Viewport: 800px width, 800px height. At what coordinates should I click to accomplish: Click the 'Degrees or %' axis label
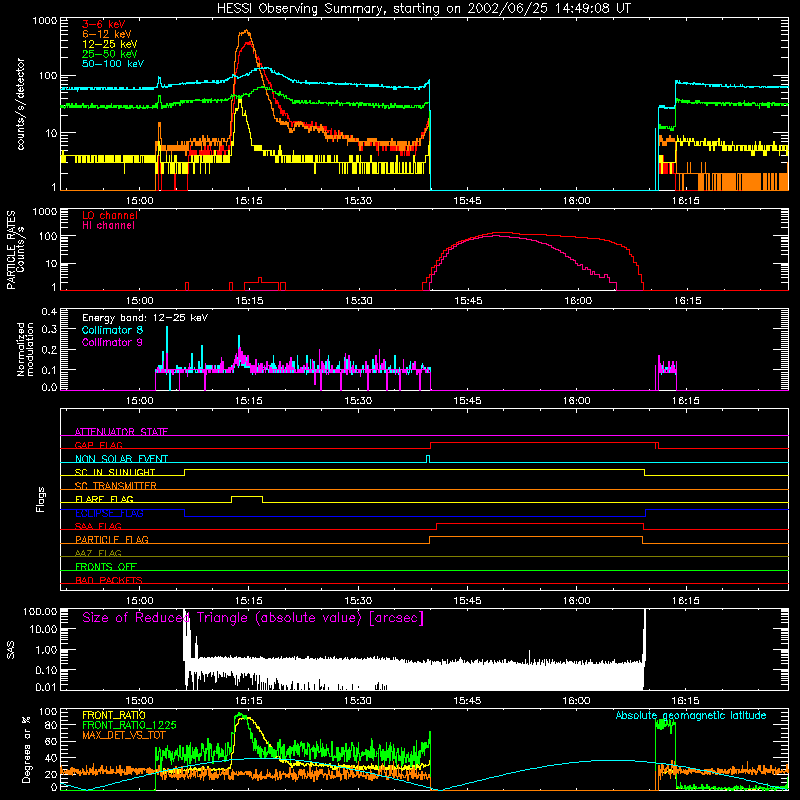click(x=26, y=749)
